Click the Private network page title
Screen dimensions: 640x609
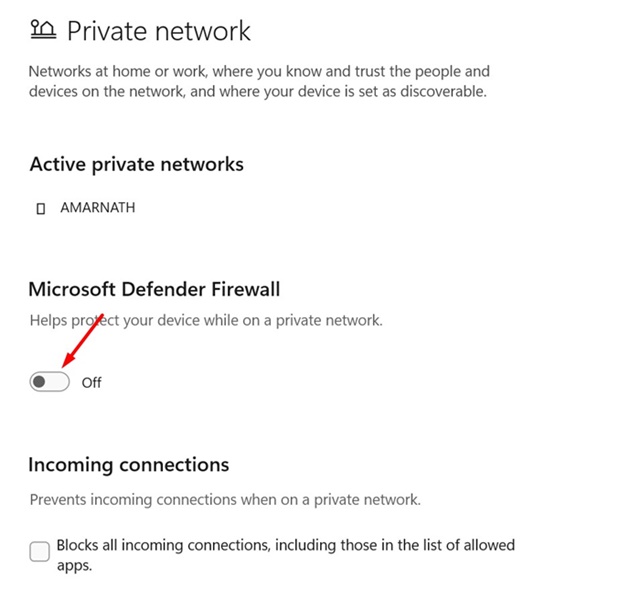(x=159, y=31)
